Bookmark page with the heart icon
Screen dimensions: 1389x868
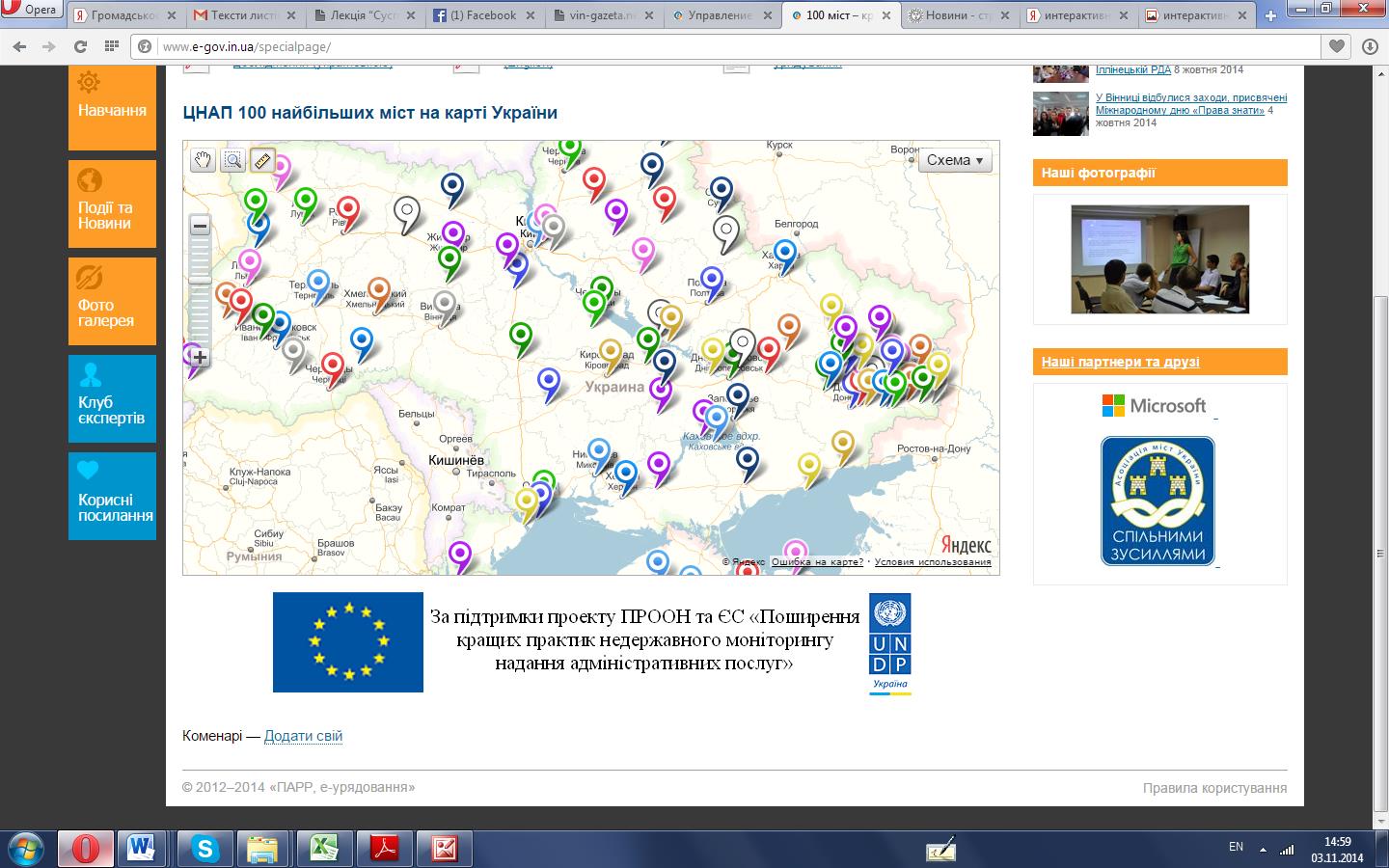[1336, 46]
